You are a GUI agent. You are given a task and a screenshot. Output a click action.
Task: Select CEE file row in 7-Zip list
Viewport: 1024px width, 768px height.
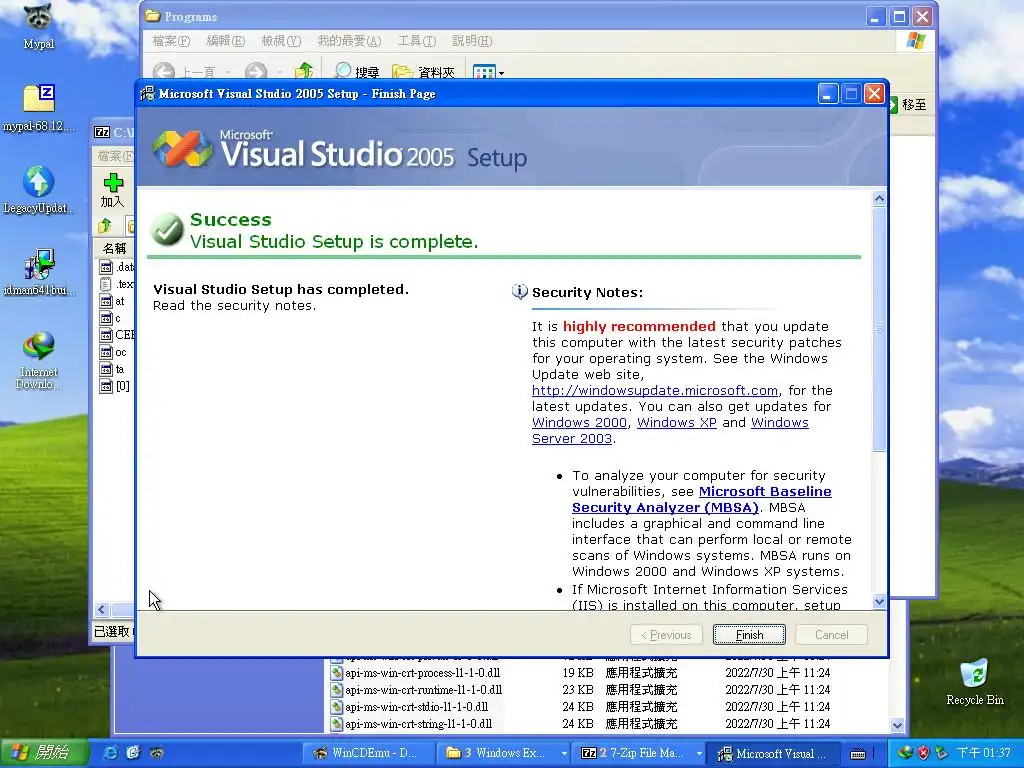[116, 335]
